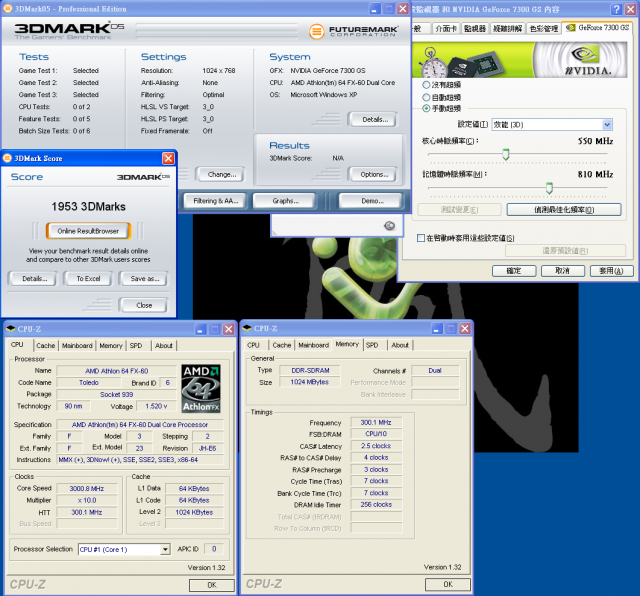The height and width of the screenshot is (596, 640).
Task: Open system Details... in 3DMark05 window
Action: click(x=374, y=120)
